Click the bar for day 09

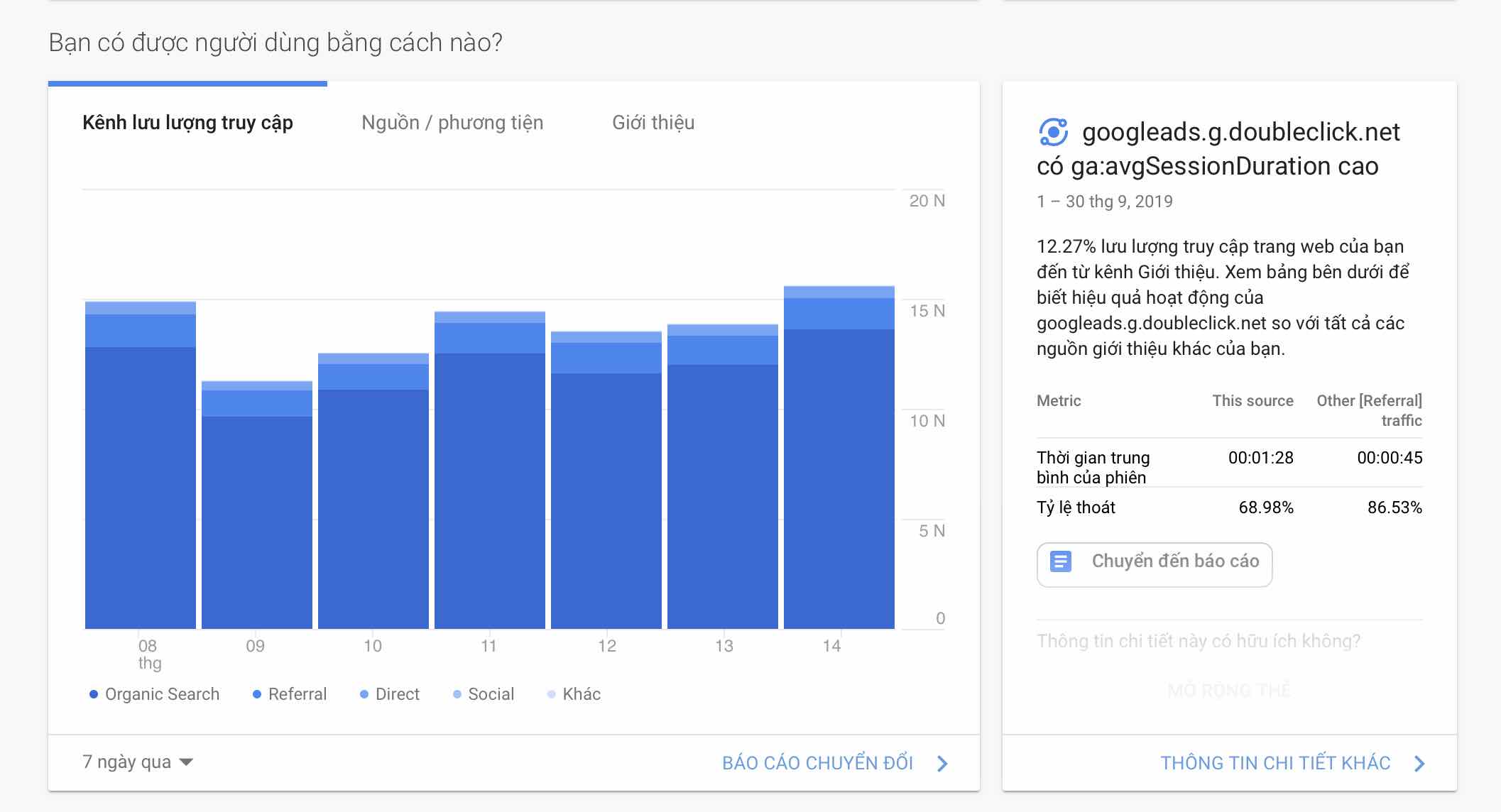click(x=257, y=505)
